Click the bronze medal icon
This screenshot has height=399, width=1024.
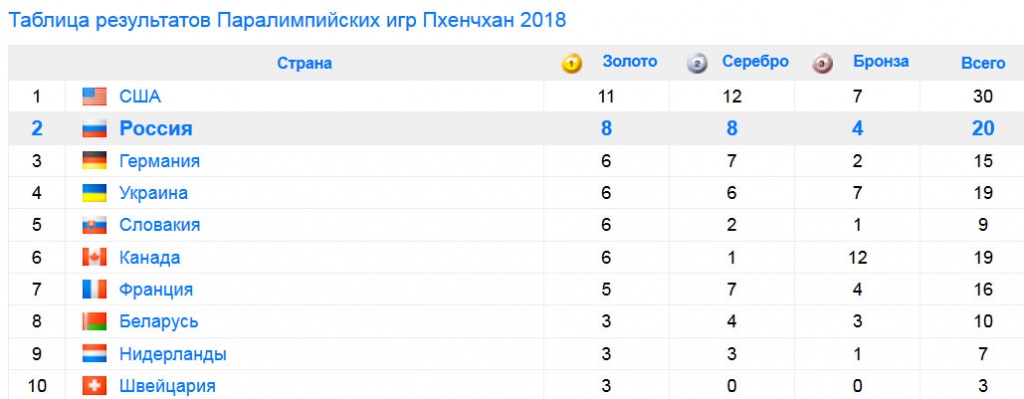[822, 64]
